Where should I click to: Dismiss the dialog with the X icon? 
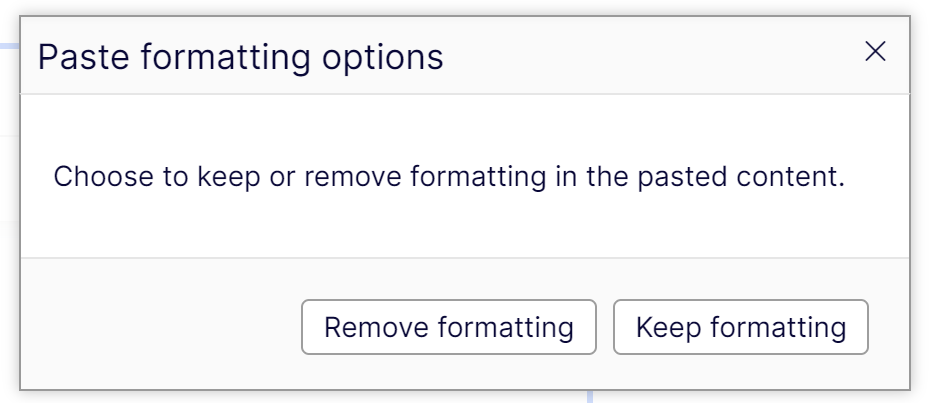(x=875, y=52)
